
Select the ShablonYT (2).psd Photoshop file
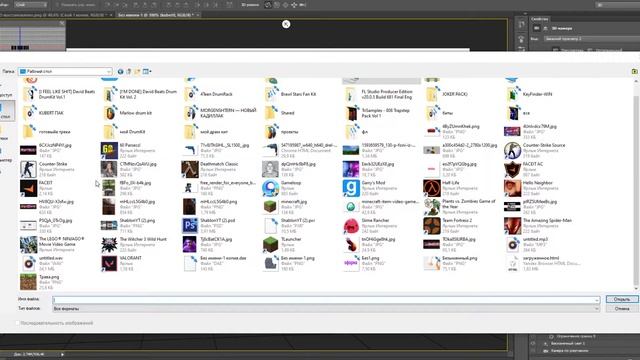209,225
